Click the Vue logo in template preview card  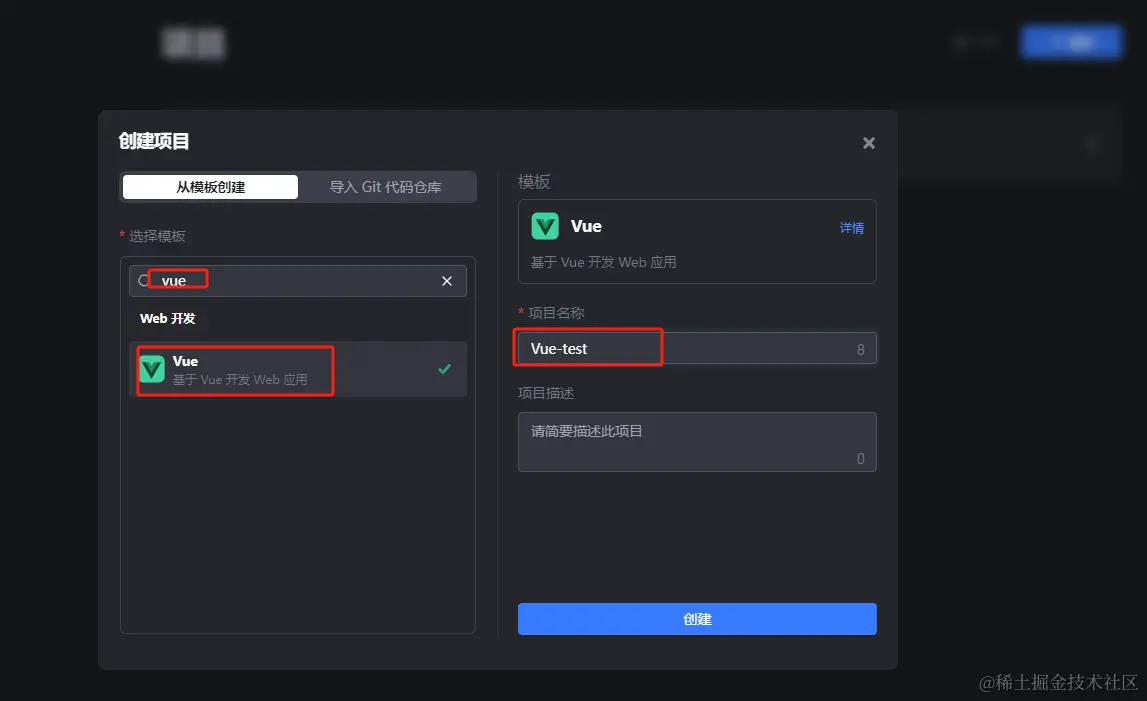[545, 226]
